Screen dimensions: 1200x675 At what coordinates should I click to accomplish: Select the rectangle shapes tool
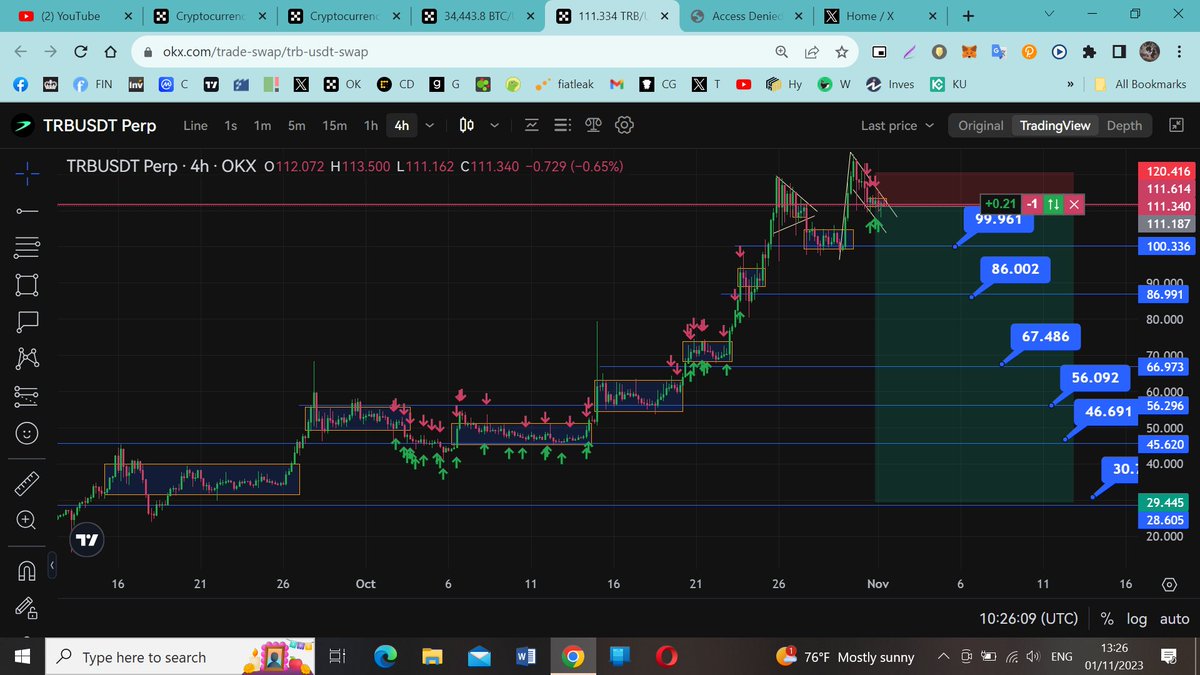(27, 284)
